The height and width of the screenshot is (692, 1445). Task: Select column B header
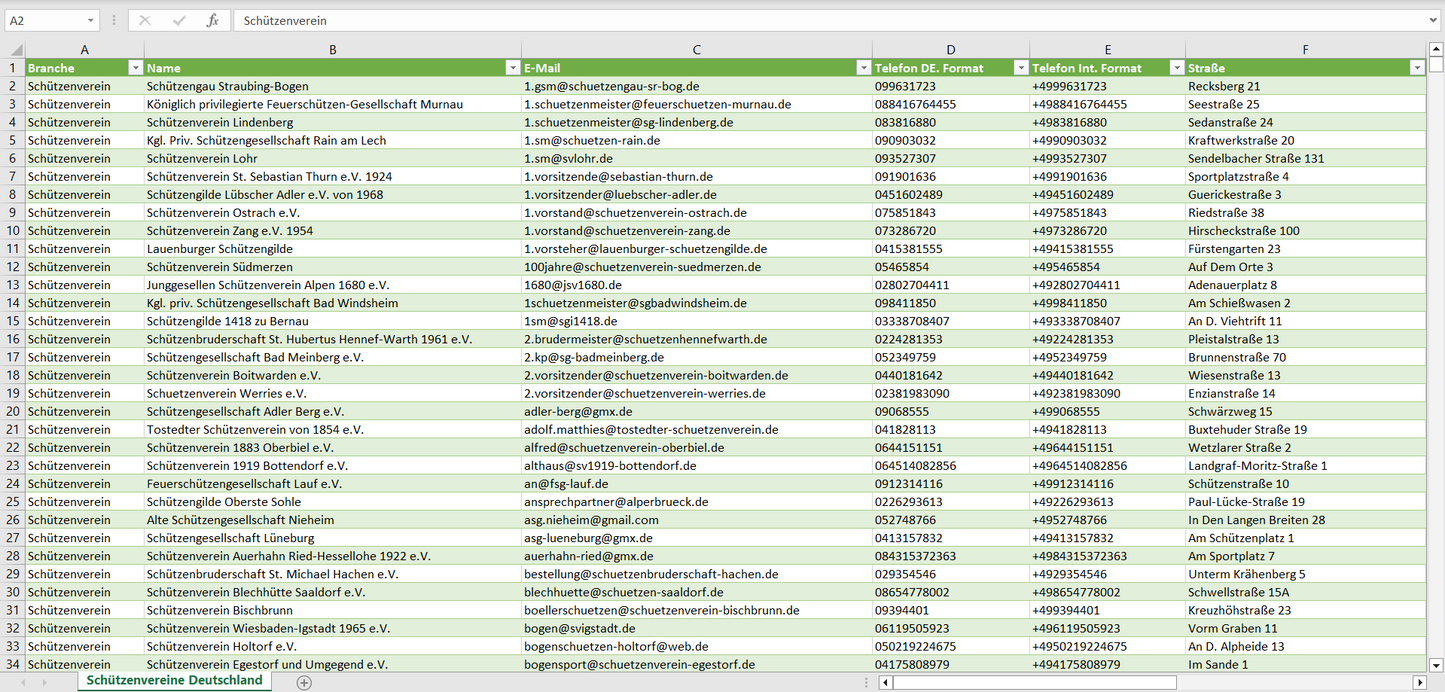pos(332,49)
